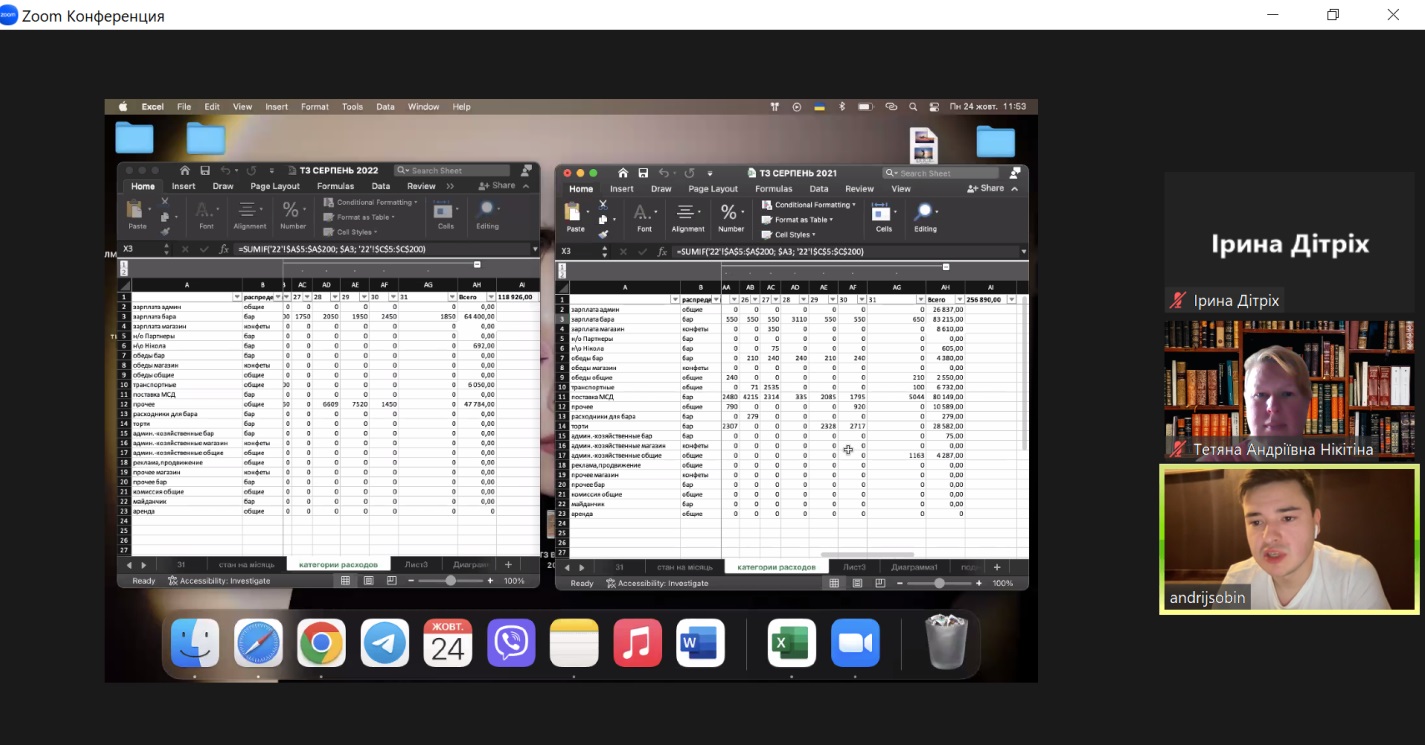Collapse column group with minus button, 2021 sheet
The height and width of the screenshot is (745, 1425).
pos(946,267)
